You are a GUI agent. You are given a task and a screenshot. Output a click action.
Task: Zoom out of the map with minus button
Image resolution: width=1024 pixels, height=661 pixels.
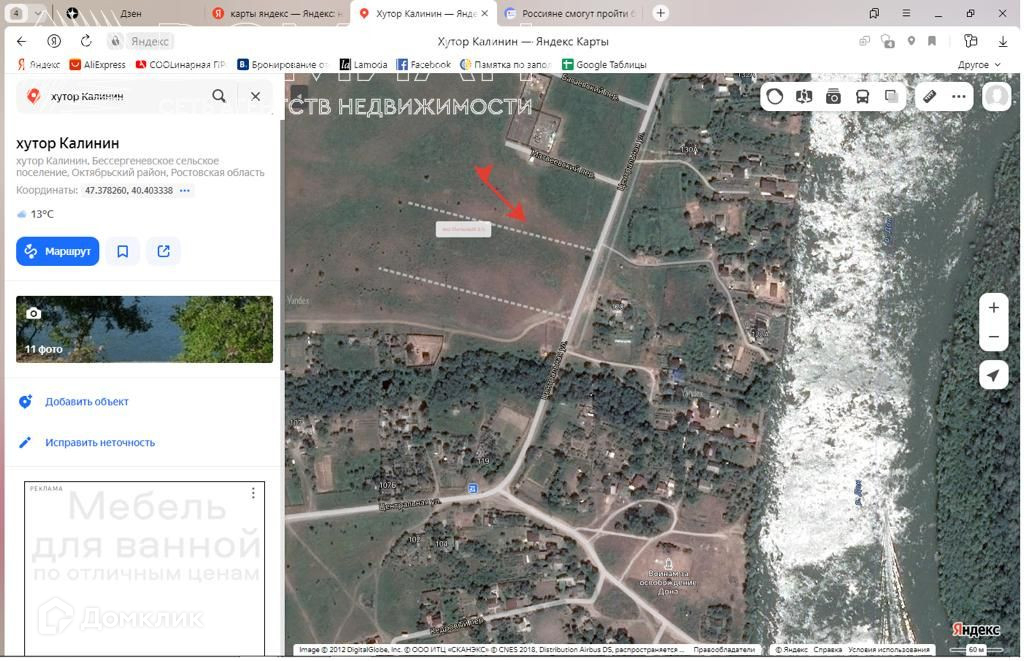click(993, 337)
